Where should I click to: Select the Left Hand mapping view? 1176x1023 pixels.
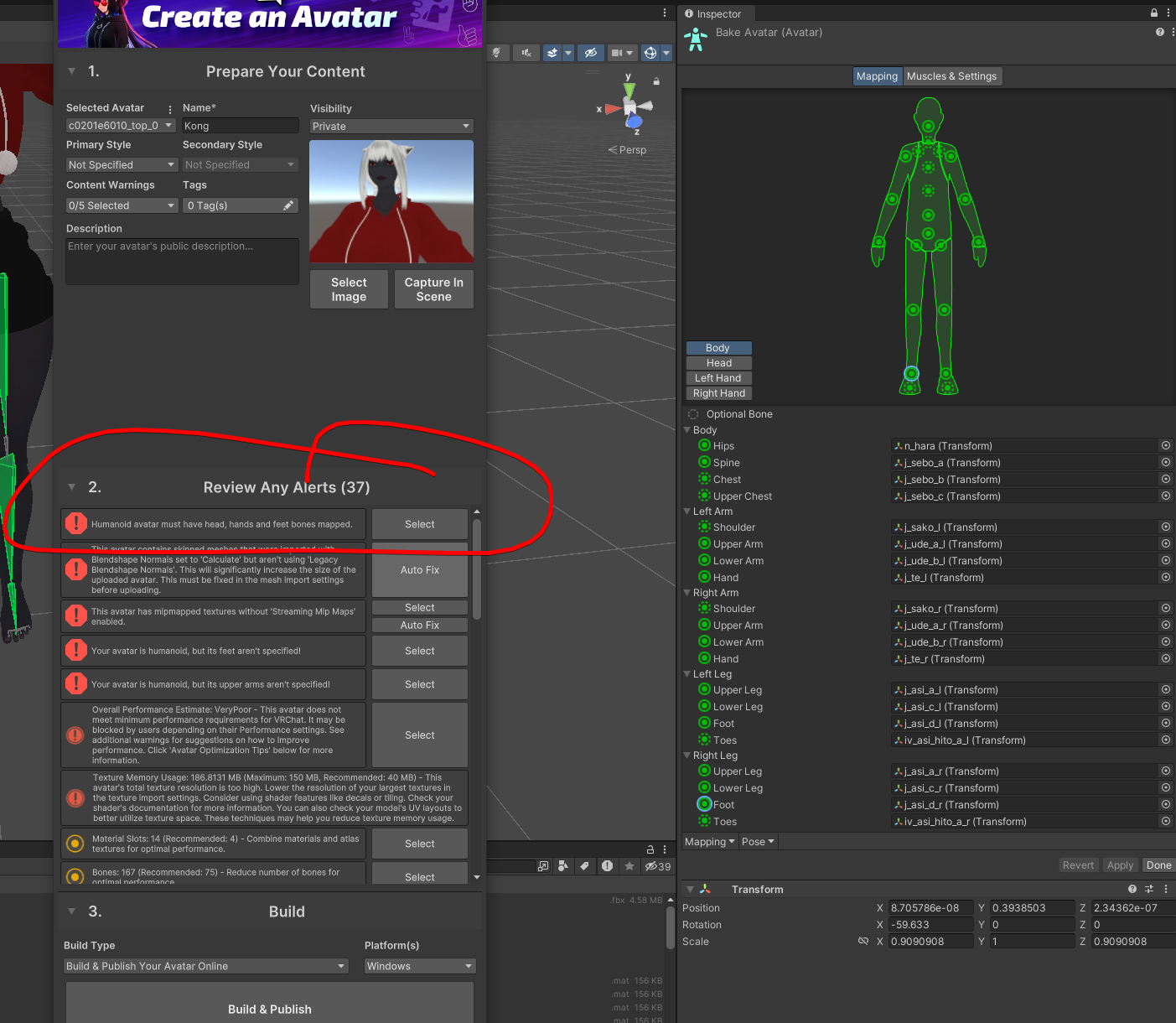(718, 378)
